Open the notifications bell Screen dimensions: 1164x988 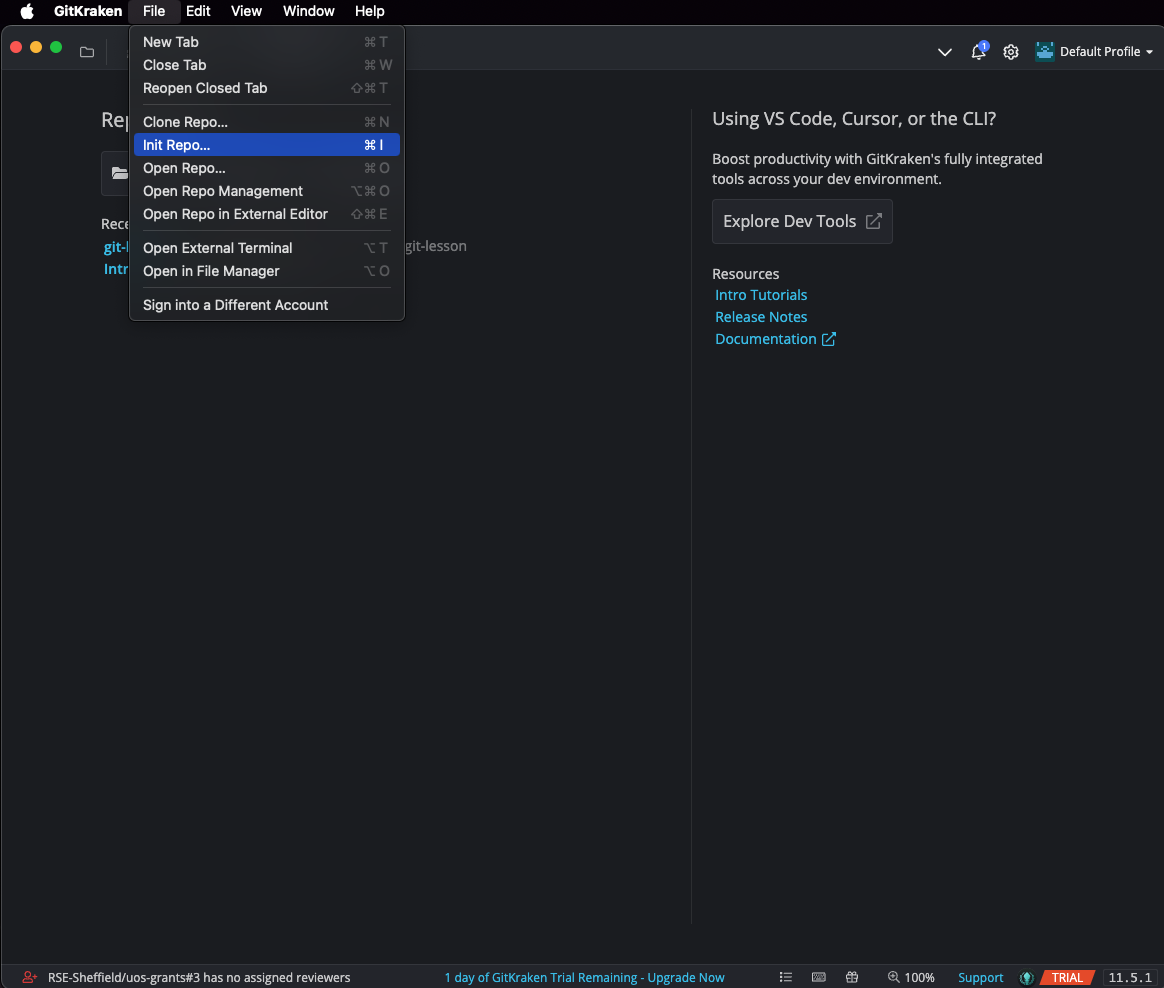pyautogui.click(x=978, y=52)
